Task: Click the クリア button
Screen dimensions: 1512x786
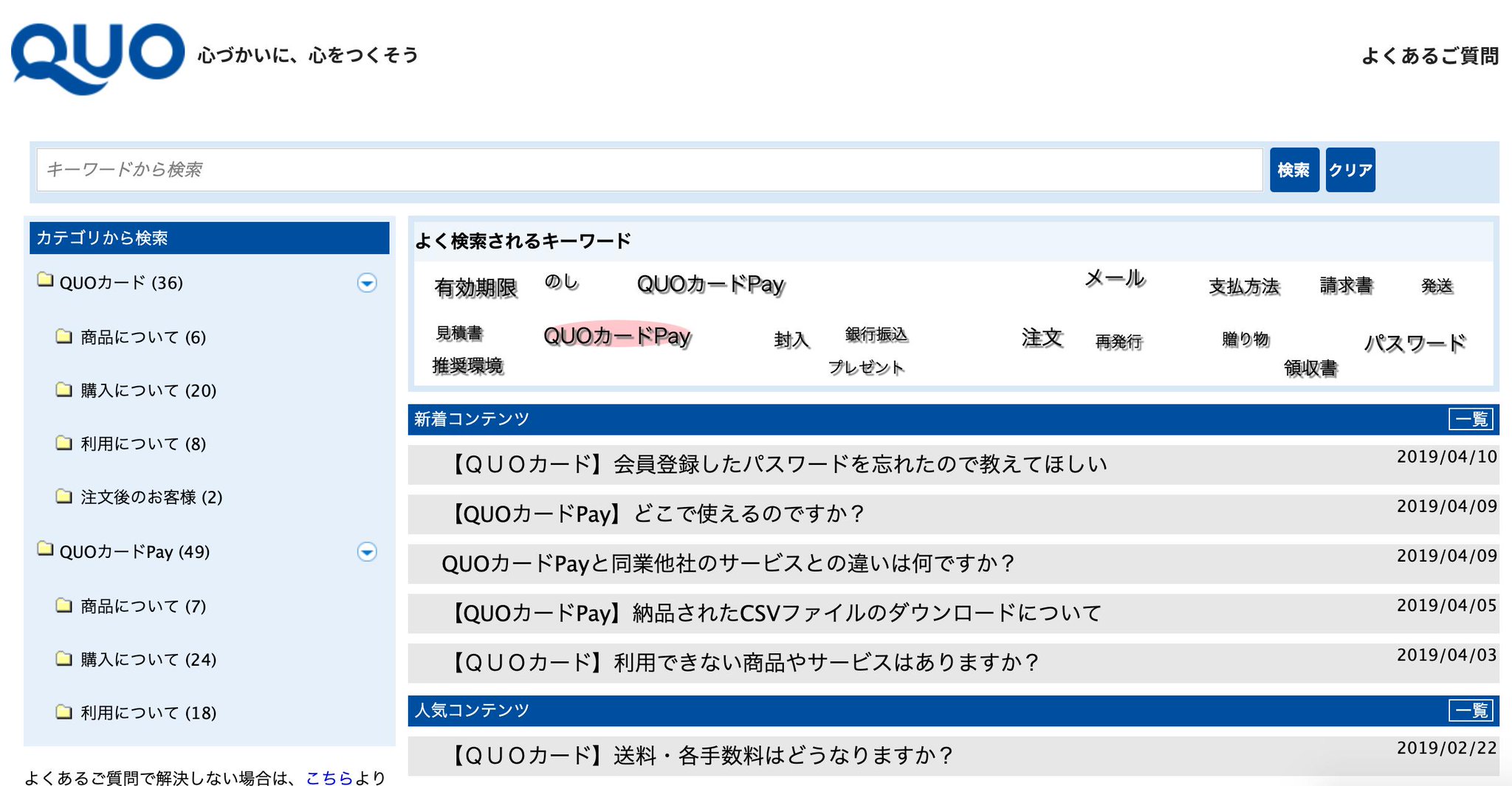Action: 1350,170
